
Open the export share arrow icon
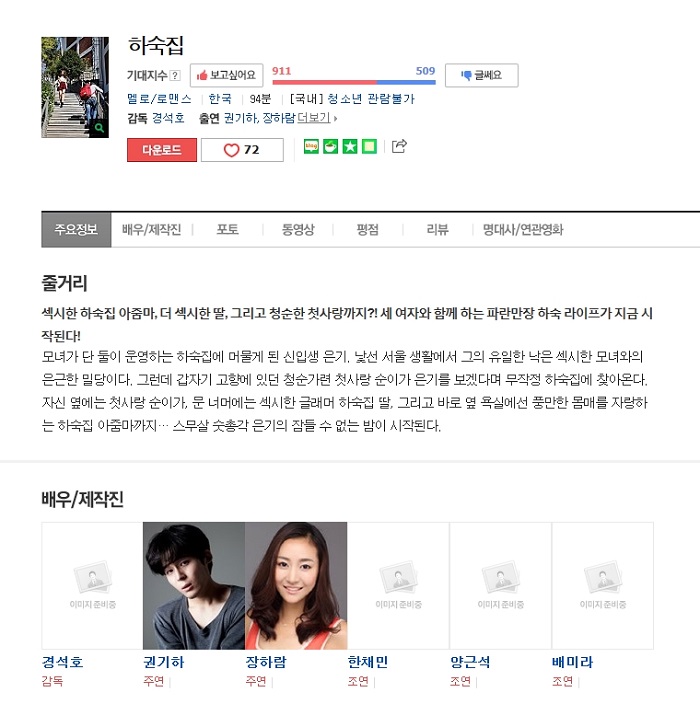tap(399, 146)
